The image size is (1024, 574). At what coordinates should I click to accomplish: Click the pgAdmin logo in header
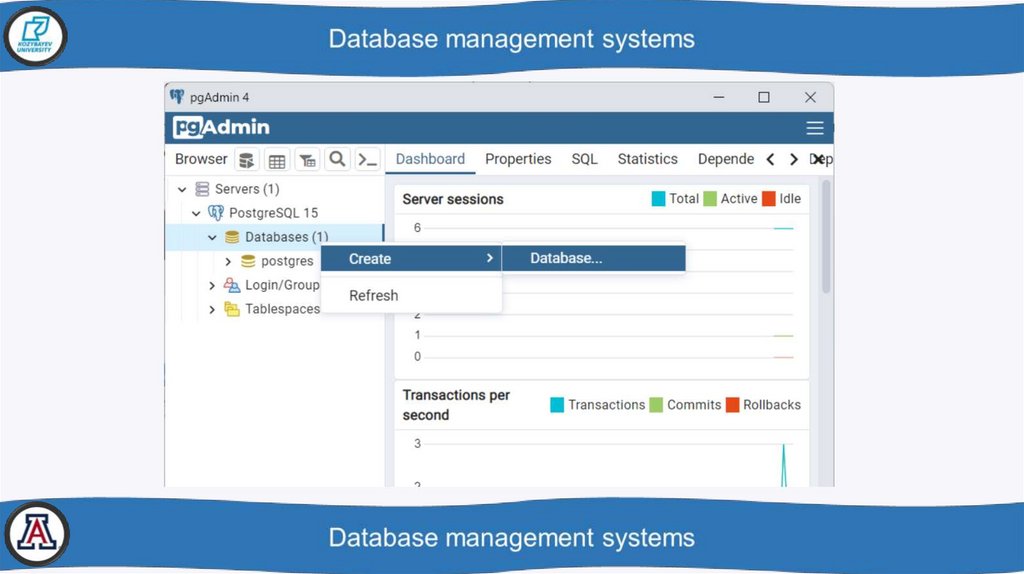click(221, 127)
